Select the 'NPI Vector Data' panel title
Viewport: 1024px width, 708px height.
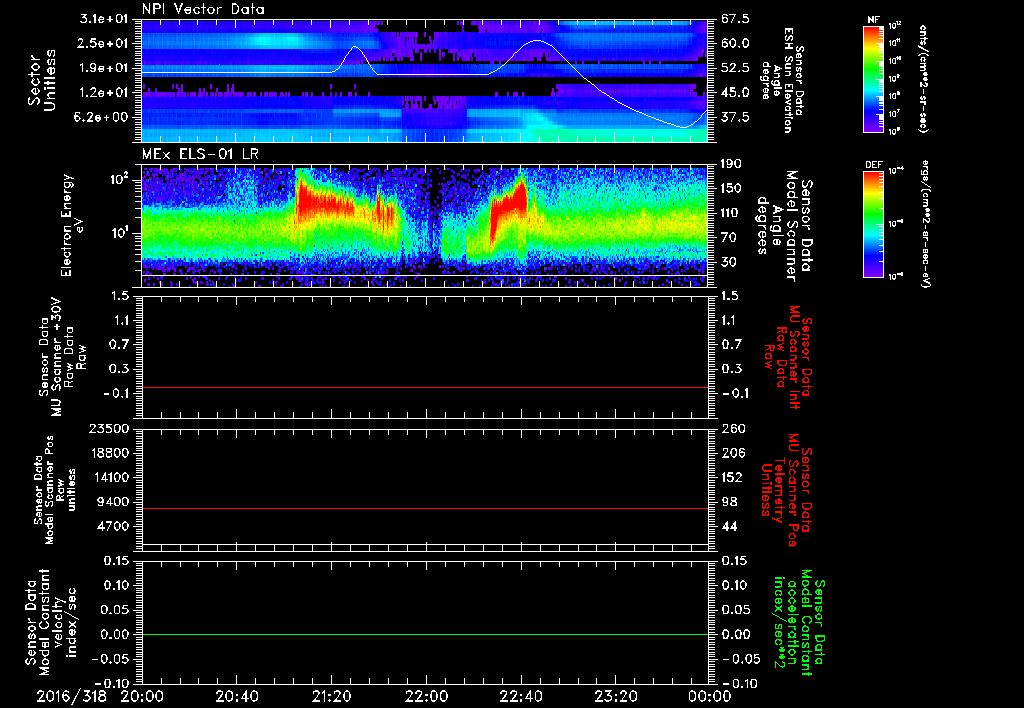pos(203,9)
